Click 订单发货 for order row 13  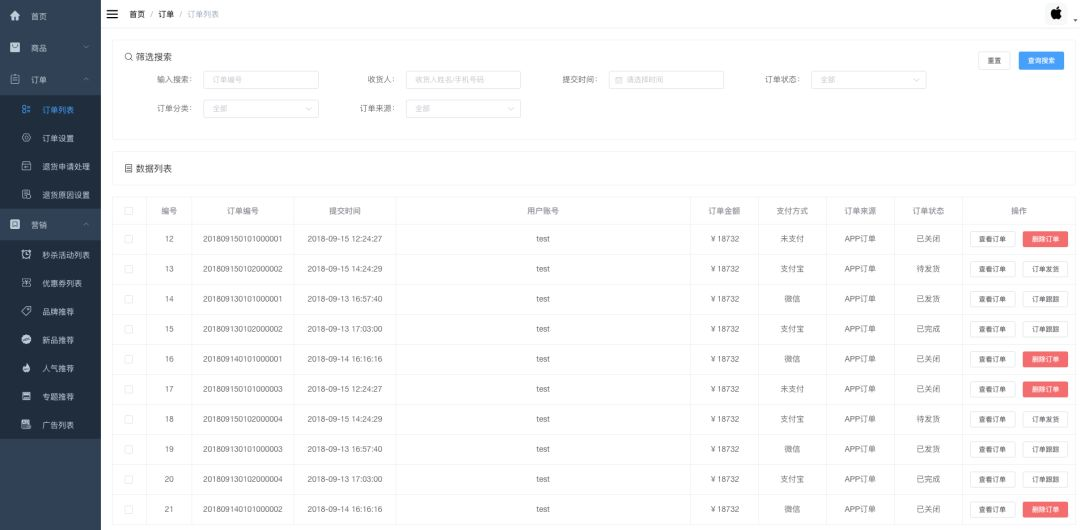tap(1045, 269)
